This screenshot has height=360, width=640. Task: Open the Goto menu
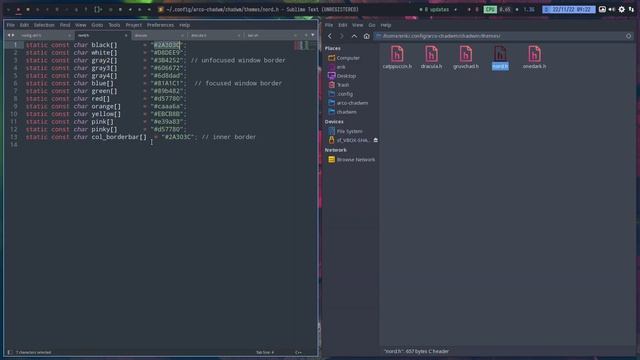point(97,25)
